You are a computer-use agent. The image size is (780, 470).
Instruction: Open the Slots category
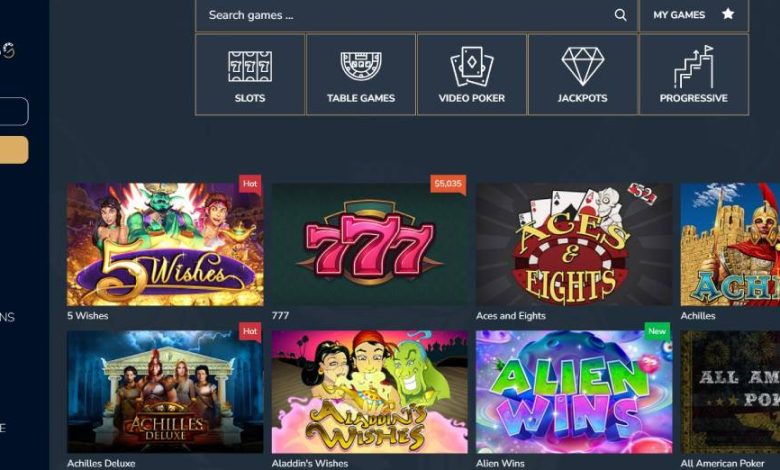click(x=250, y=75)
